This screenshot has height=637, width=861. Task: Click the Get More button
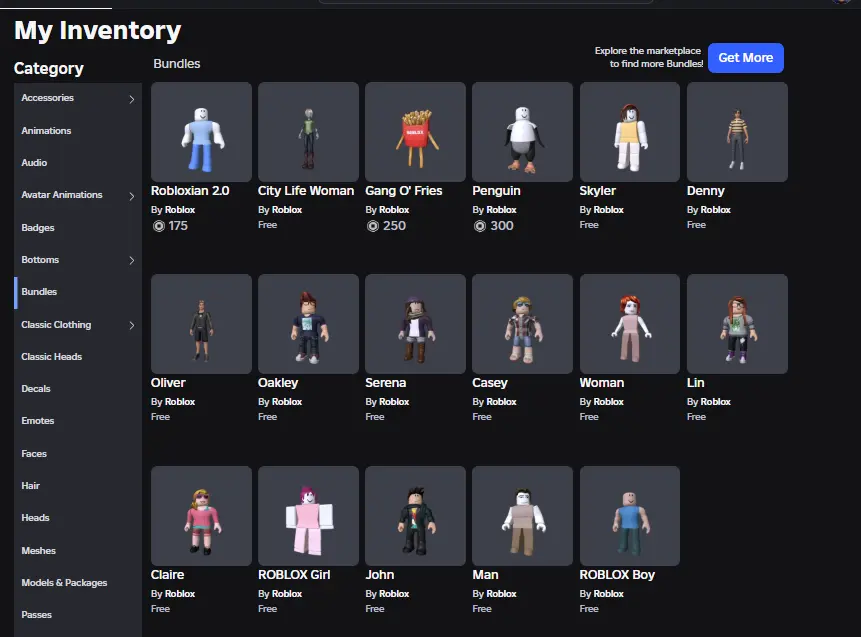[745, 58]
